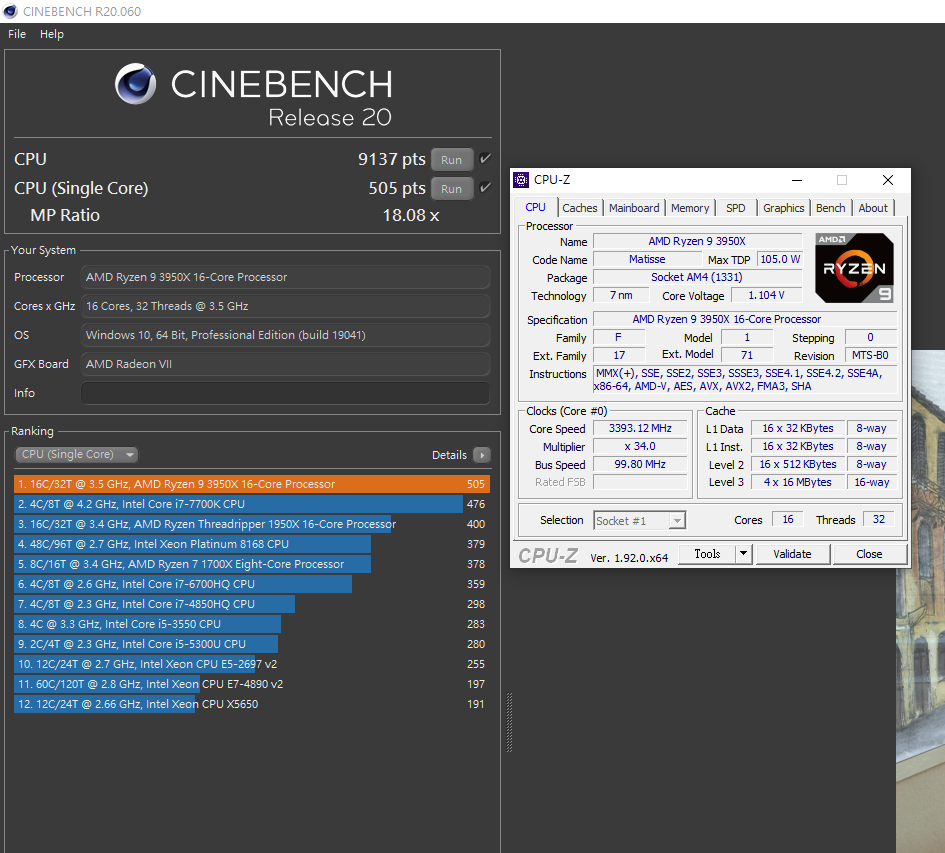The height and width of the screenshot is (853, 945).
Task: Open the SPD tab in CPU-Z
Action: 736,208
